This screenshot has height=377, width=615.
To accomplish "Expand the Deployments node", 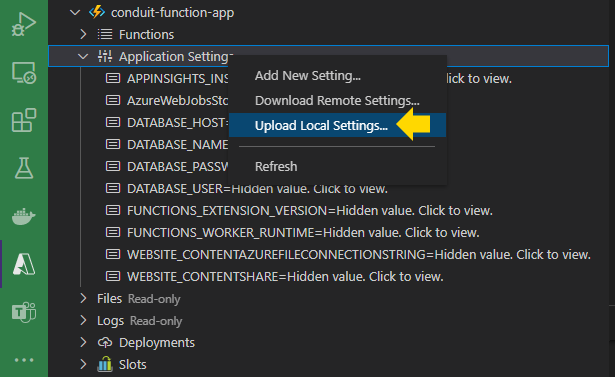I will (83, 342).
